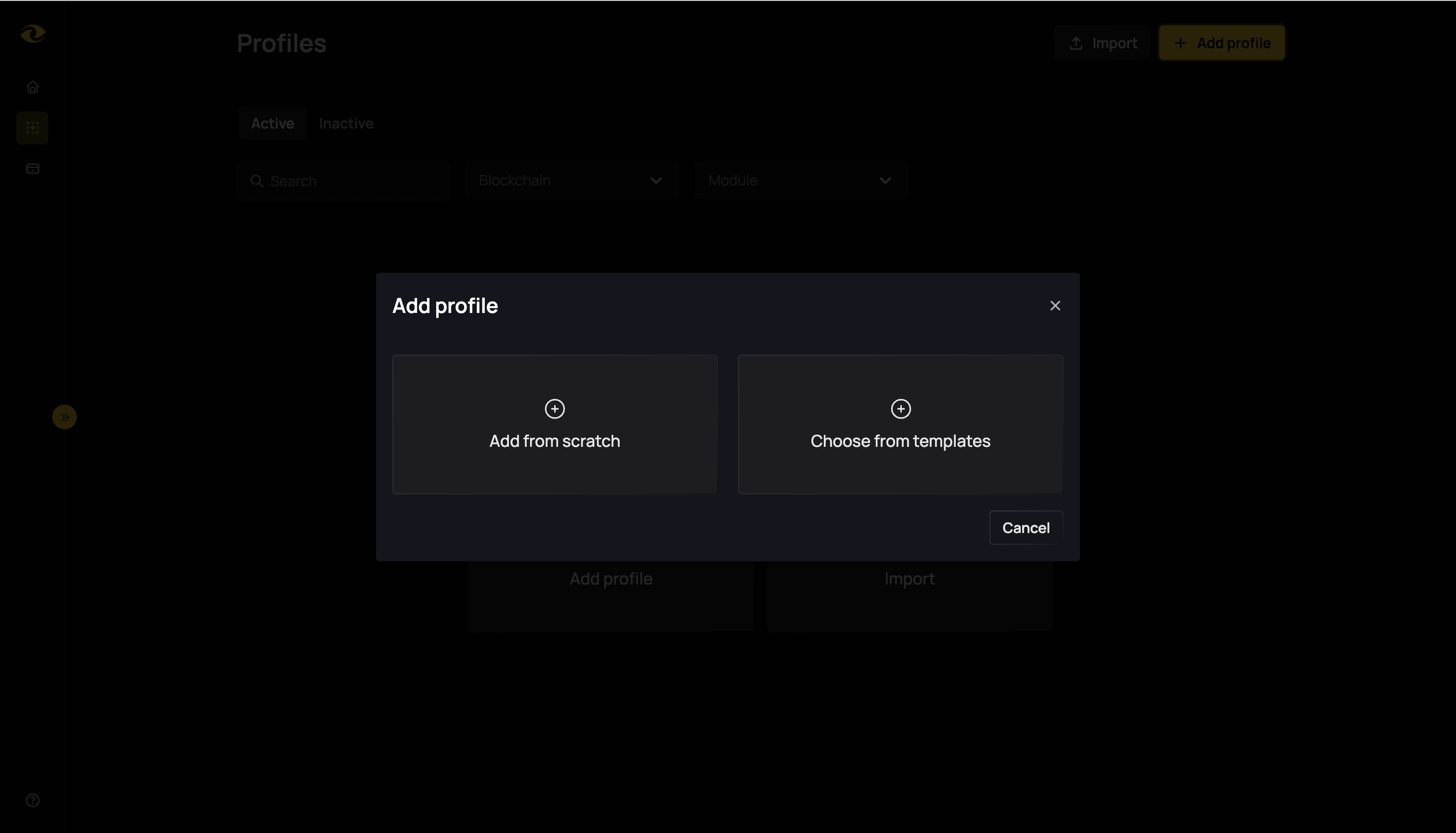
Task: Close the Add profile dialog with the X
Action: tap(1055, 305)
